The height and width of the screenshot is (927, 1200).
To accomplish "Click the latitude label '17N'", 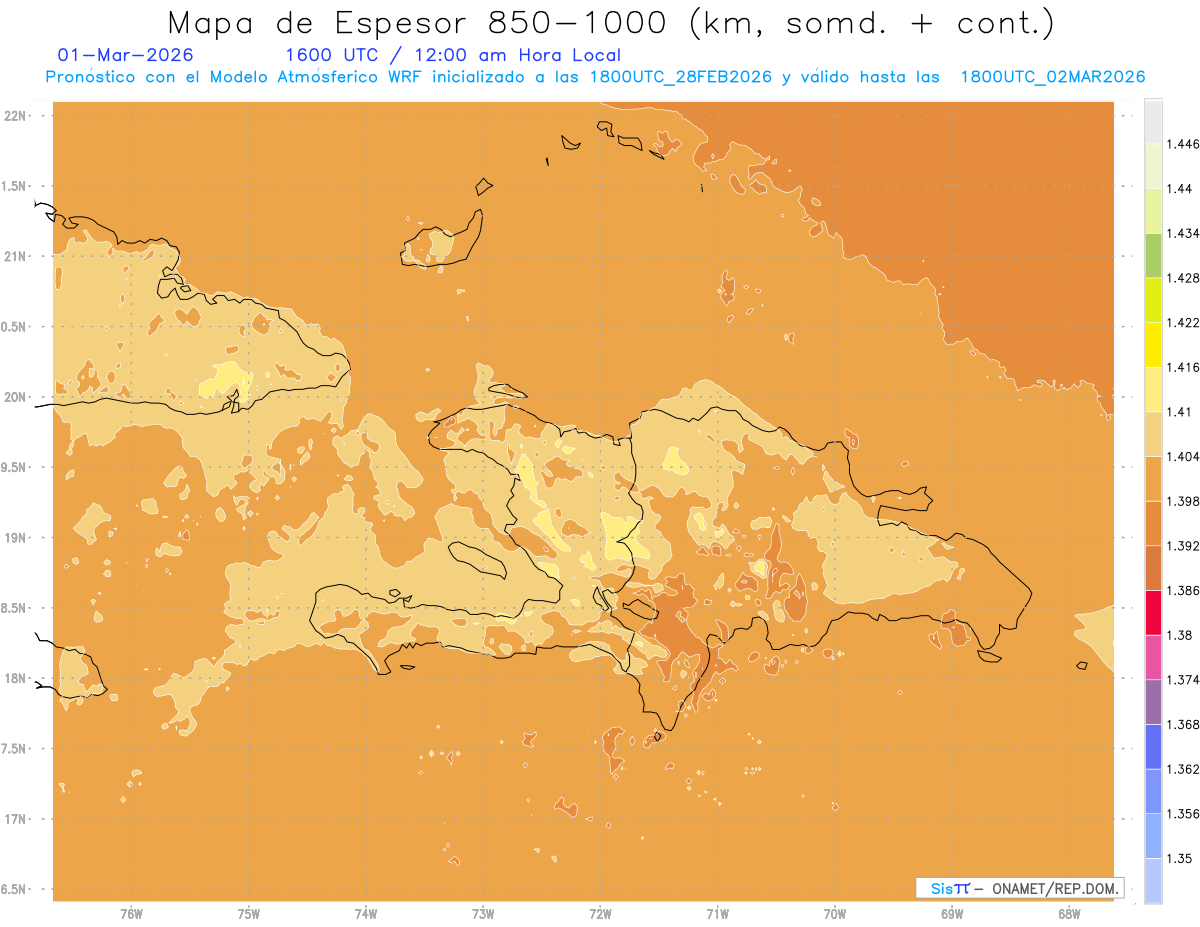I will click(x=14, y=819).
